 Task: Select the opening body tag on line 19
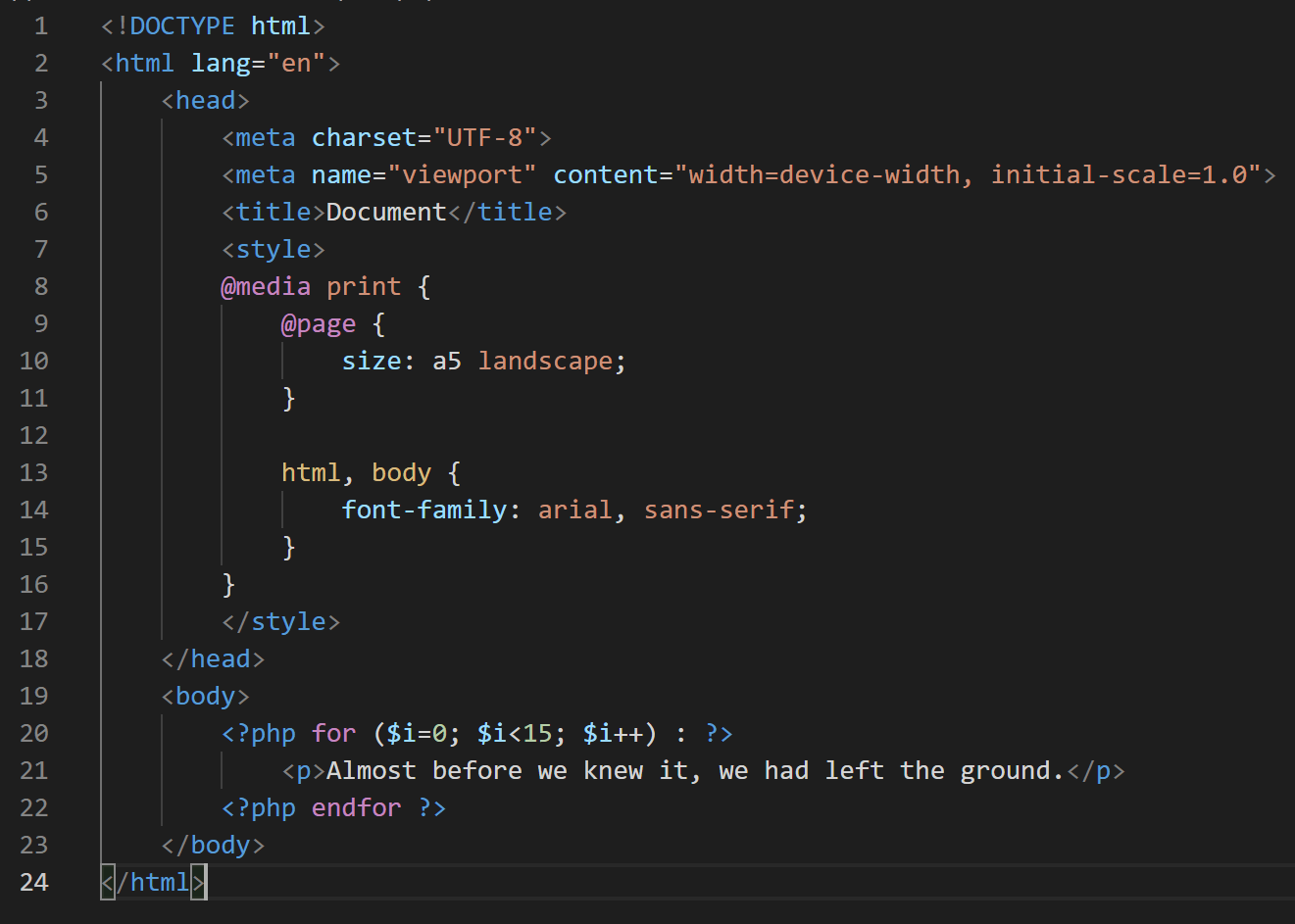[204, 696]
